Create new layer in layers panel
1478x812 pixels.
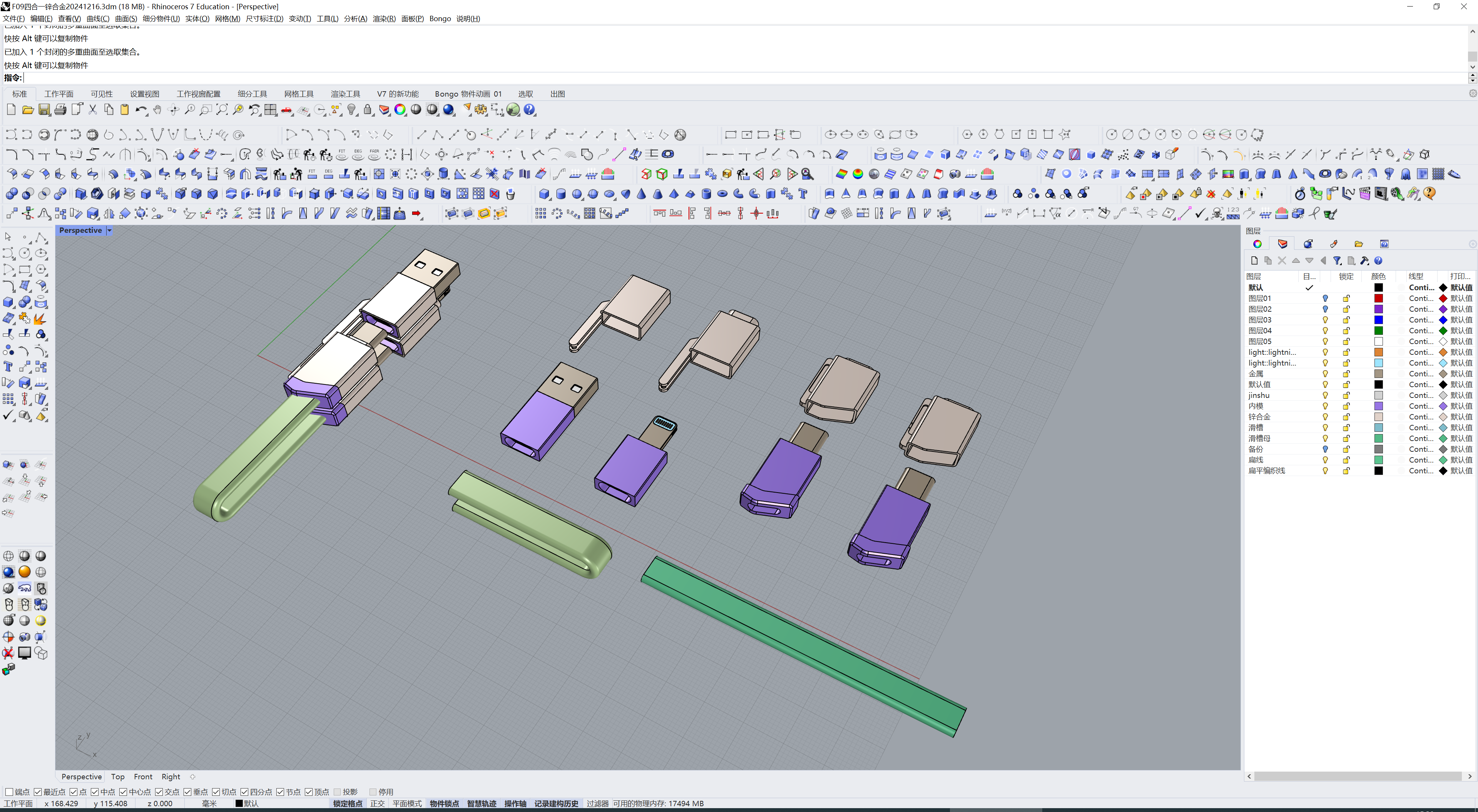[x=1254, y=261]
